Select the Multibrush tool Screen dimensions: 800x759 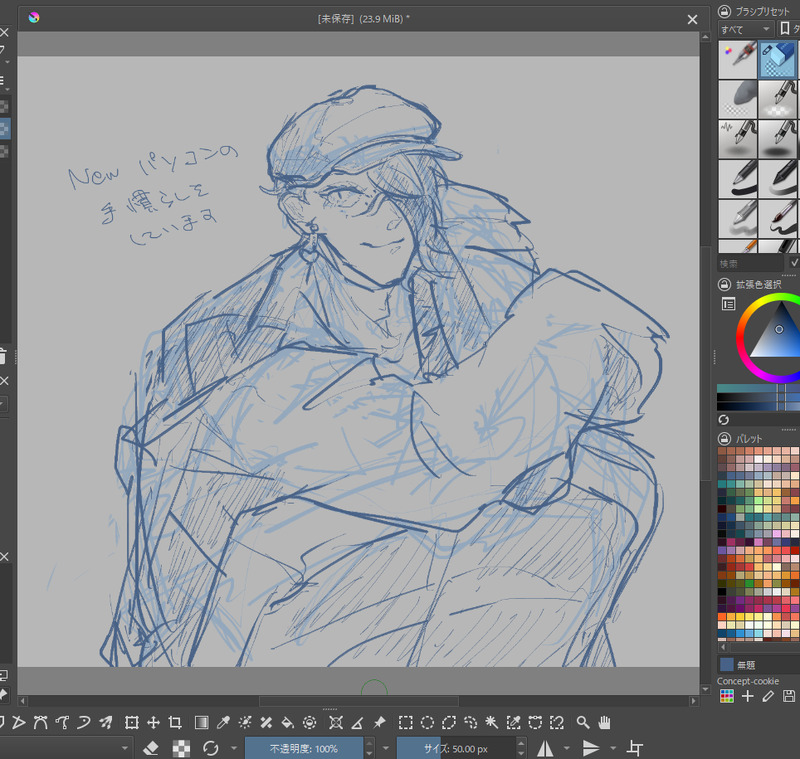[x=106, y=722]
